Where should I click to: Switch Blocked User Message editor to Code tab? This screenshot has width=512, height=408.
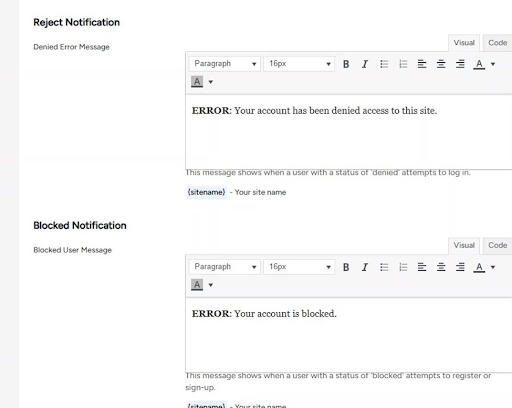[497, 245]
